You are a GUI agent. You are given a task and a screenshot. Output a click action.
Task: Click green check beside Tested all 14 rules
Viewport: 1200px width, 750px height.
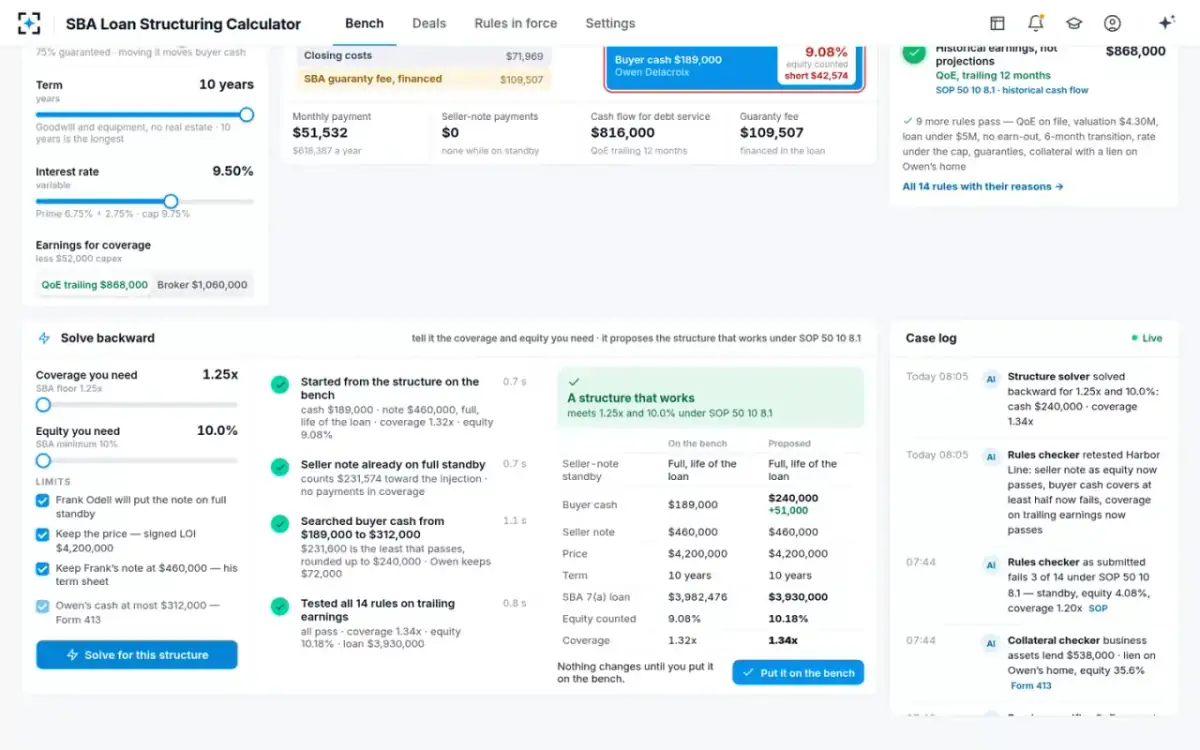[281, 606]
